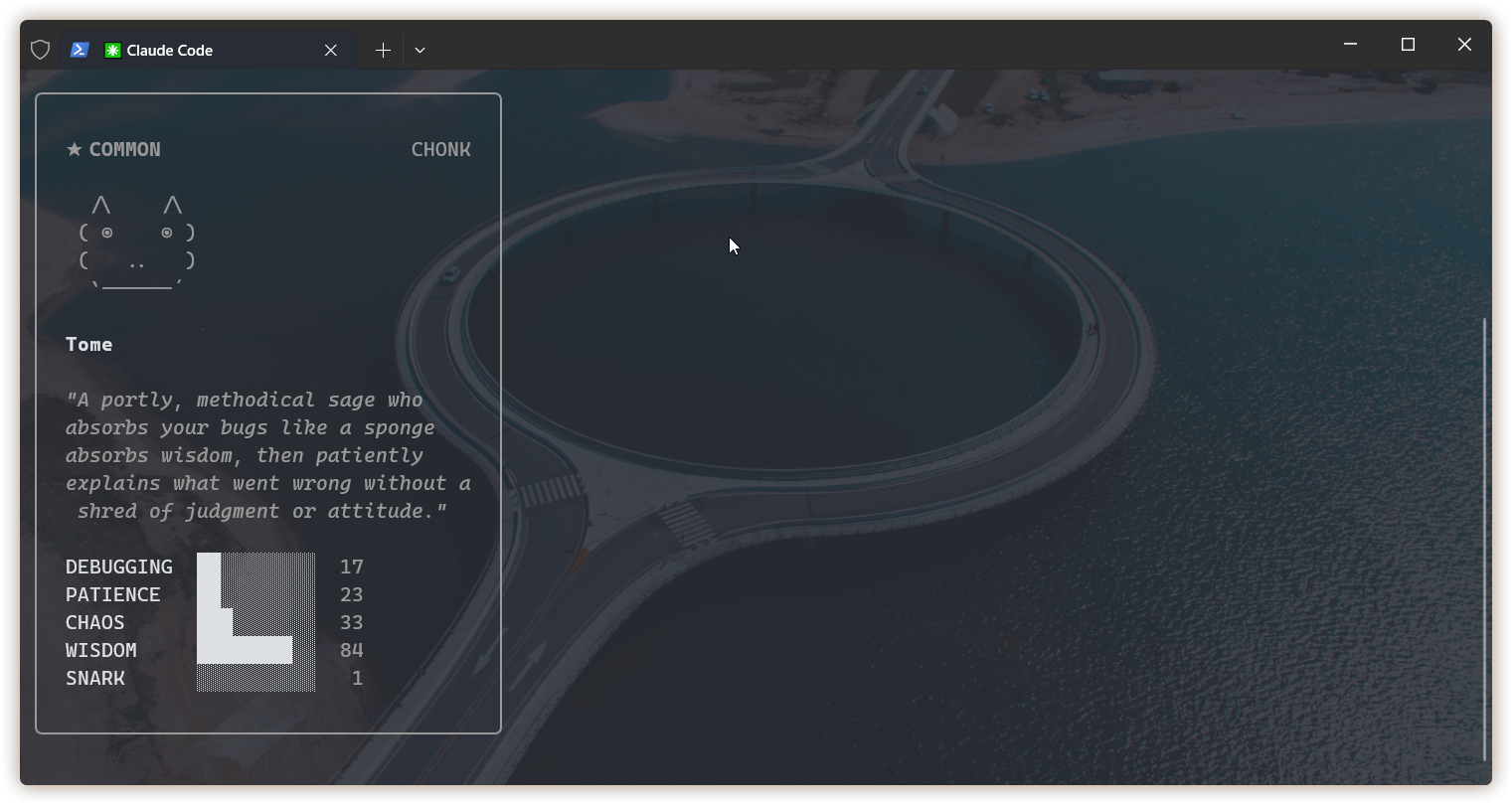Open a new terminal tab
Screen dimensions: 1512x810
383,50
